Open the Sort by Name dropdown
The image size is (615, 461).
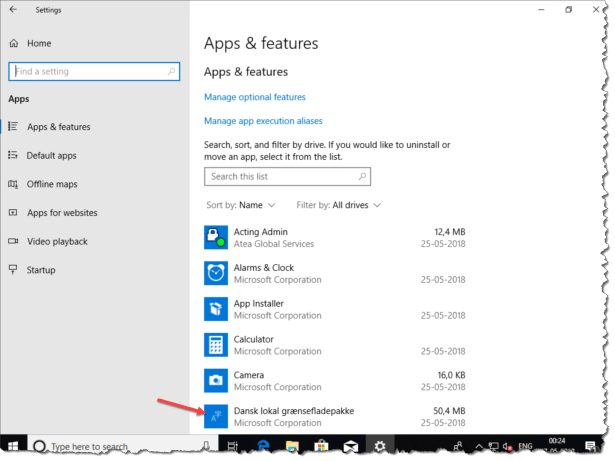point(240,205)
